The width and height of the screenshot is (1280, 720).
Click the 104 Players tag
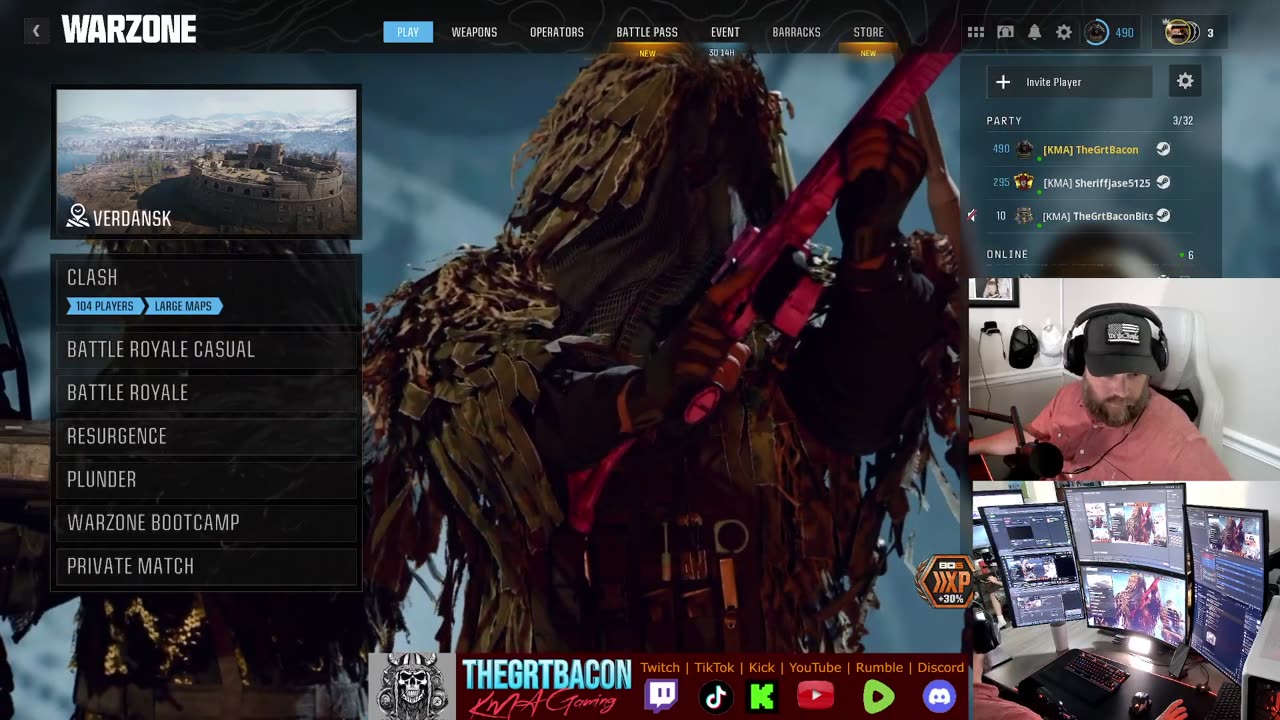coord(105,306)
